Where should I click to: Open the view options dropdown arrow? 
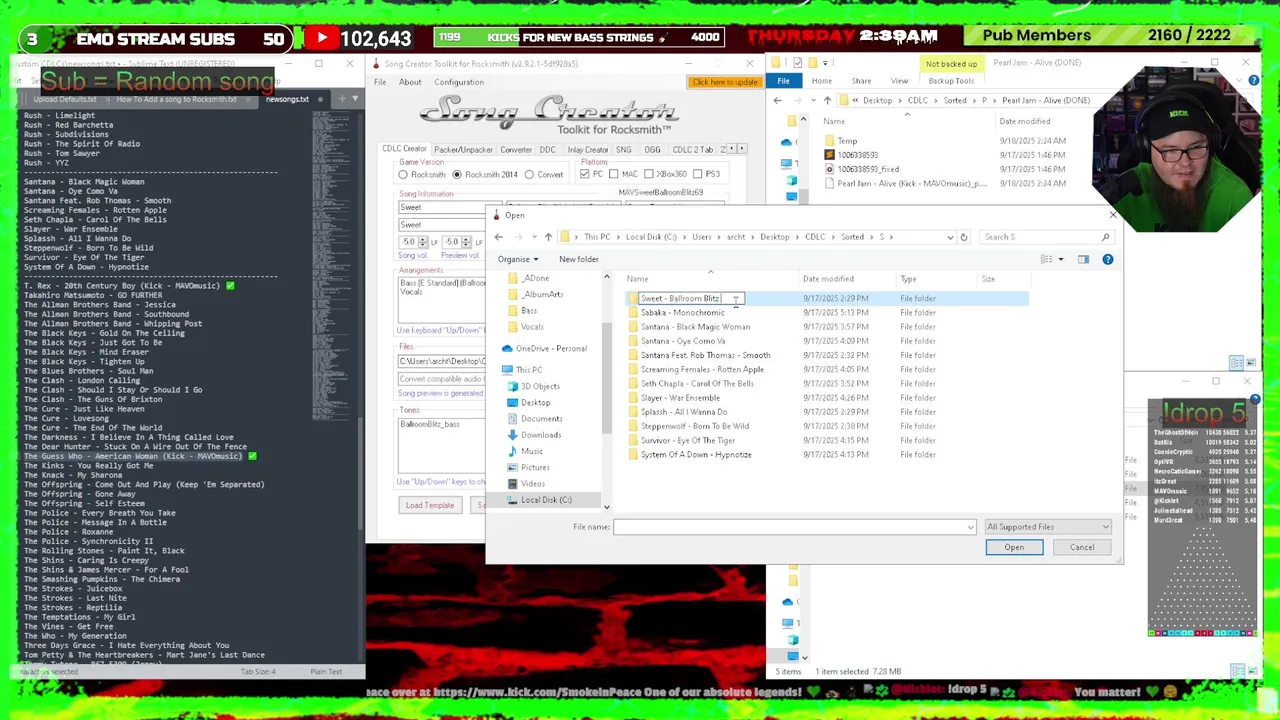click(1061, 259)
